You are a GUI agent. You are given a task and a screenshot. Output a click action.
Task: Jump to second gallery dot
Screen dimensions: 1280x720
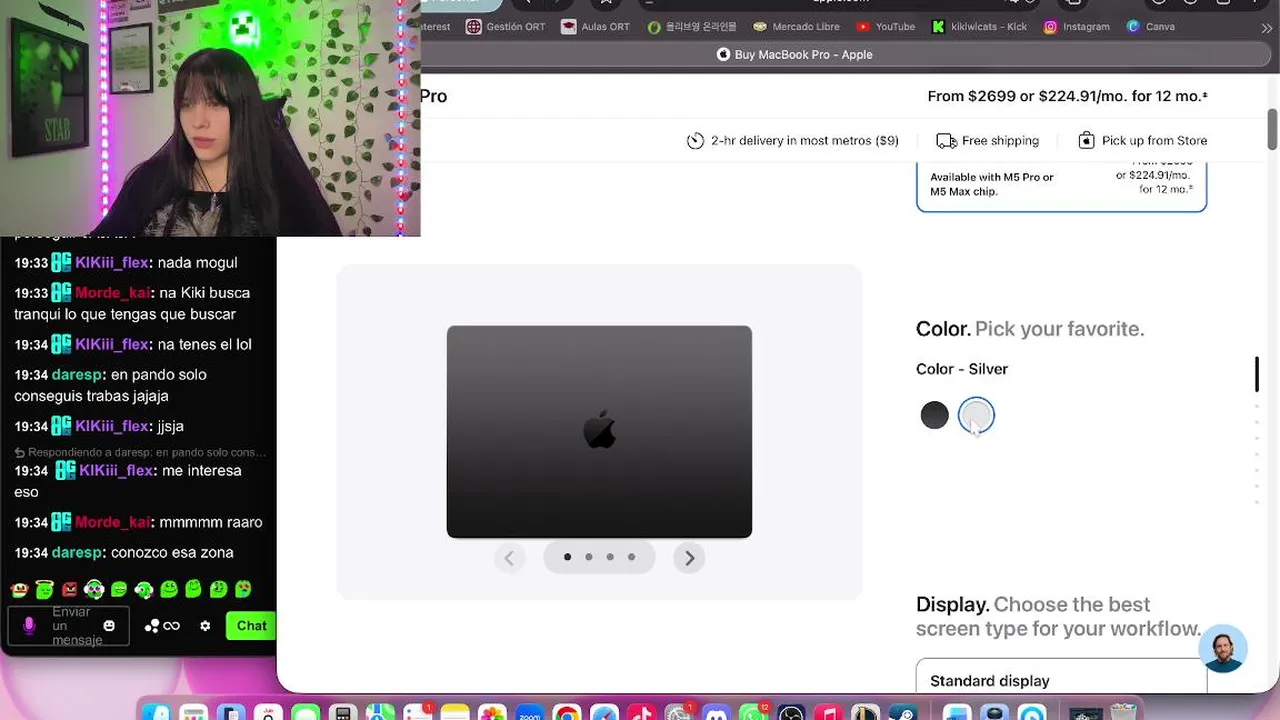tap(589, 557)
